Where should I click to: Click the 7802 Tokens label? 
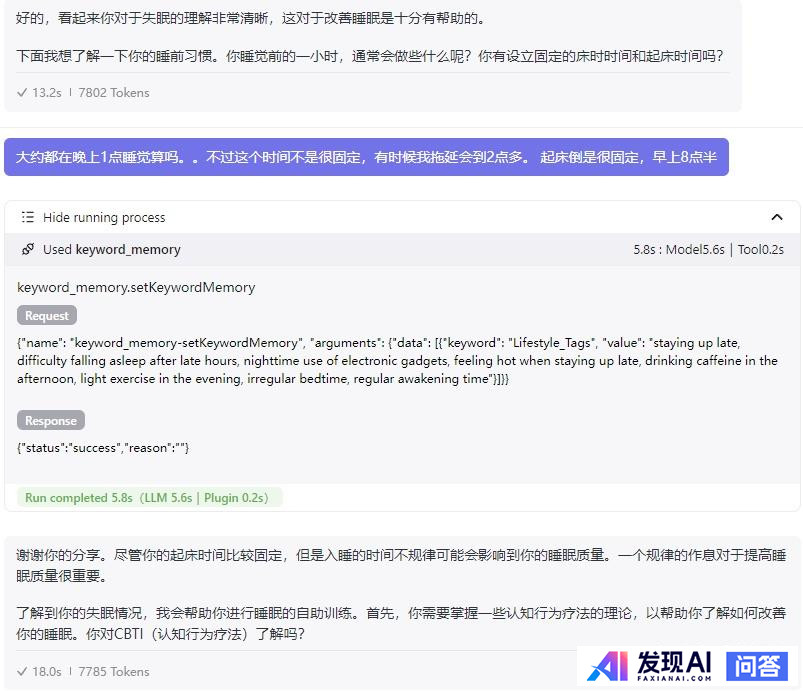tap(114, 92)
